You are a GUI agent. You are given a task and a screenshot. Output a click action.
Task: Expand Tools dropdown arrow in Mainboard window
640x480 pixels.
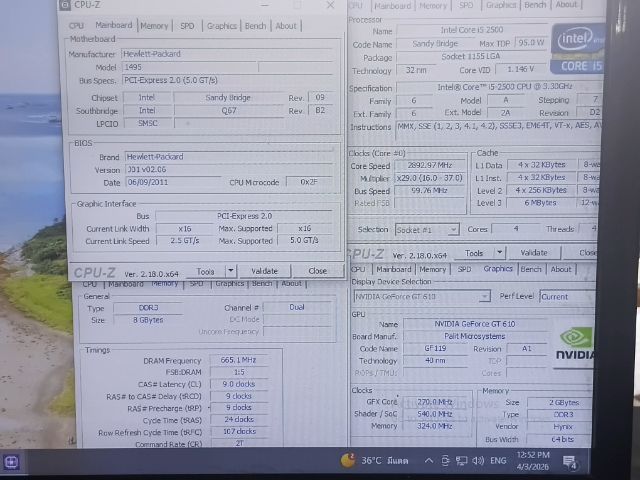(x=231, y=271)
